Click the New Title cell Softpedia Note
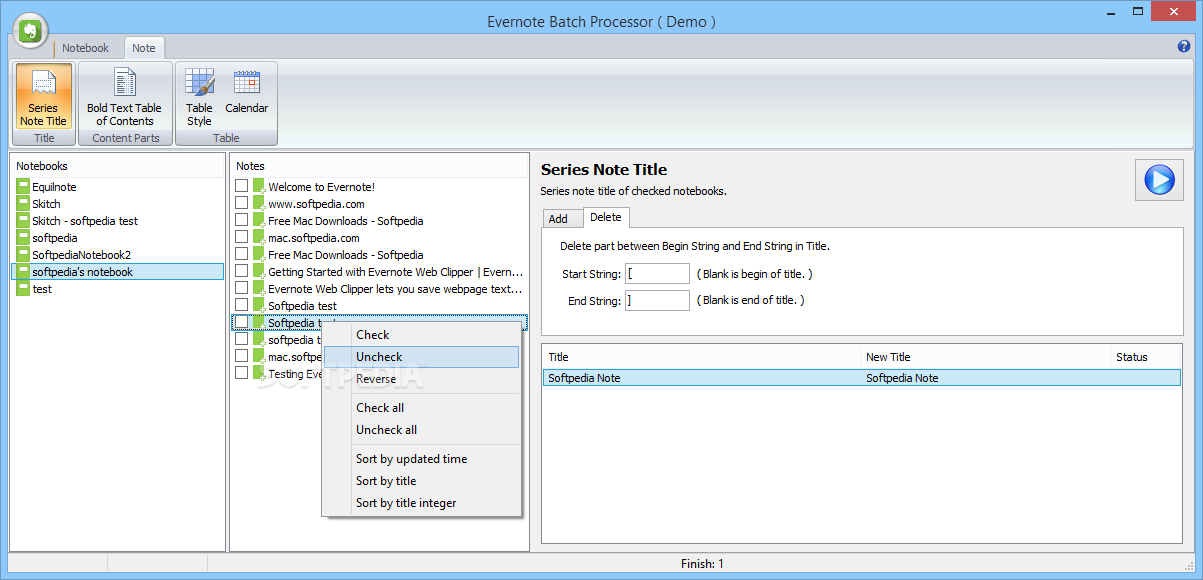This screenshot has width=1203, height=580. 902,378
